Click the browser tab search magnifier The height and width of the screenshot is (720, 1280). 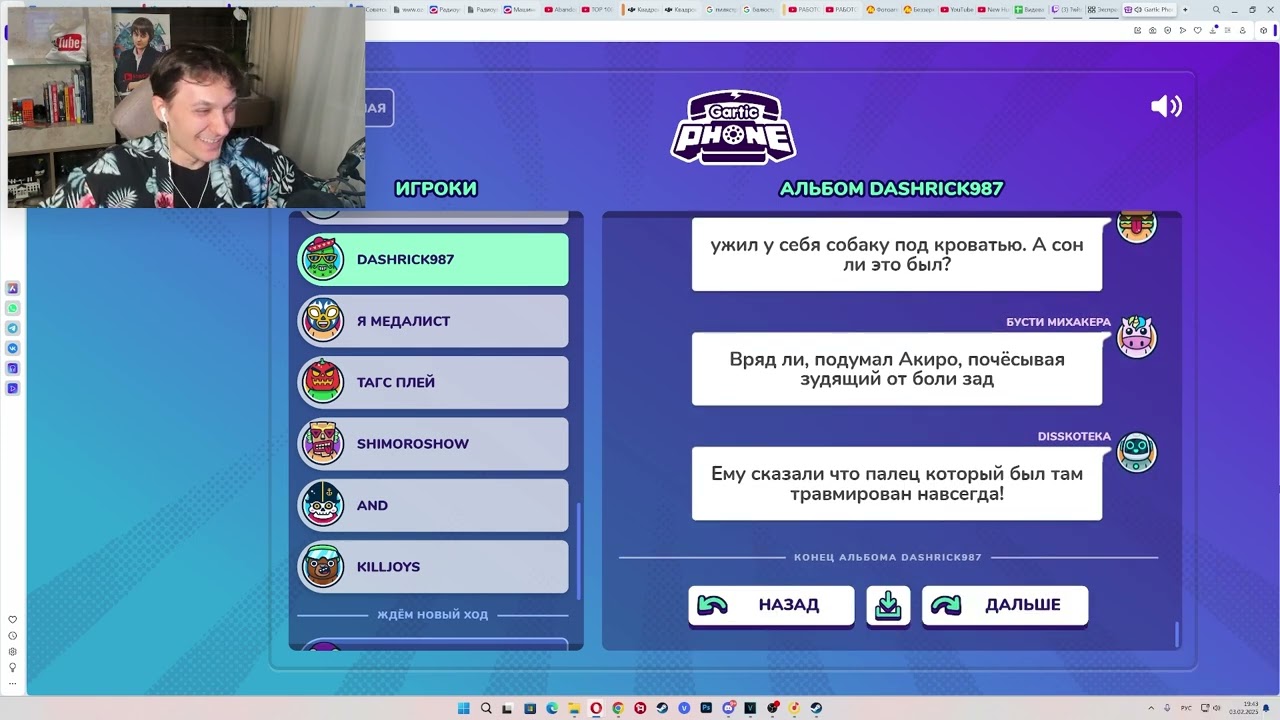click(1217, 10)
